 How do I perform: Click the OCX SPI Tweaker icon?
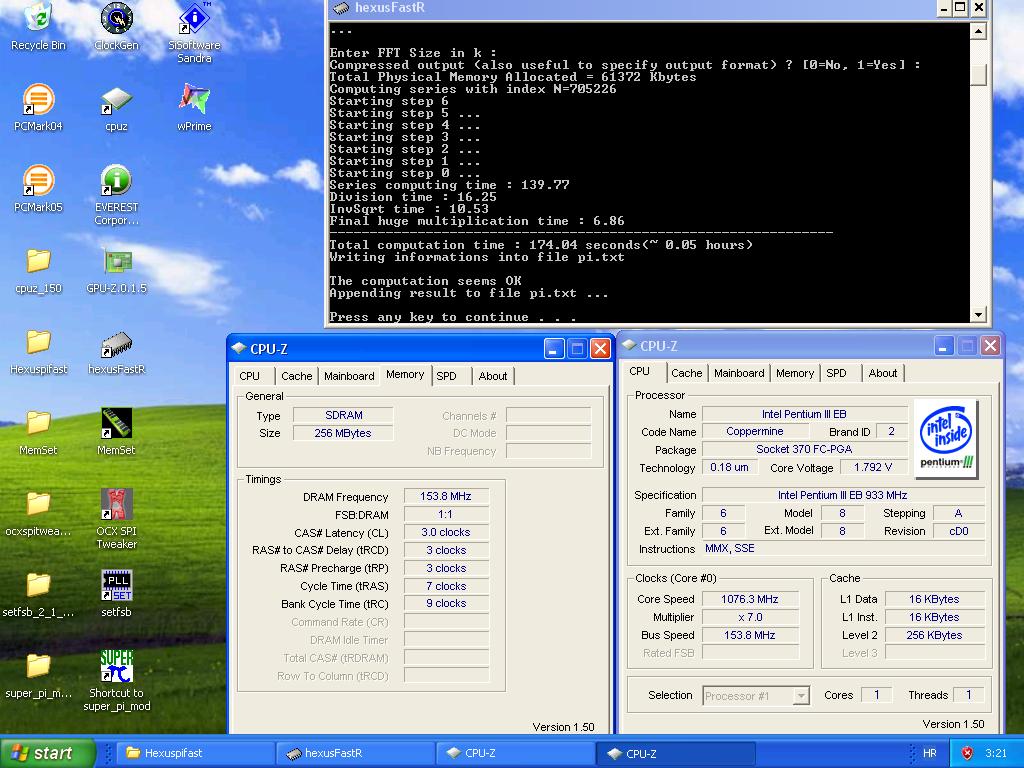(116, 504)
